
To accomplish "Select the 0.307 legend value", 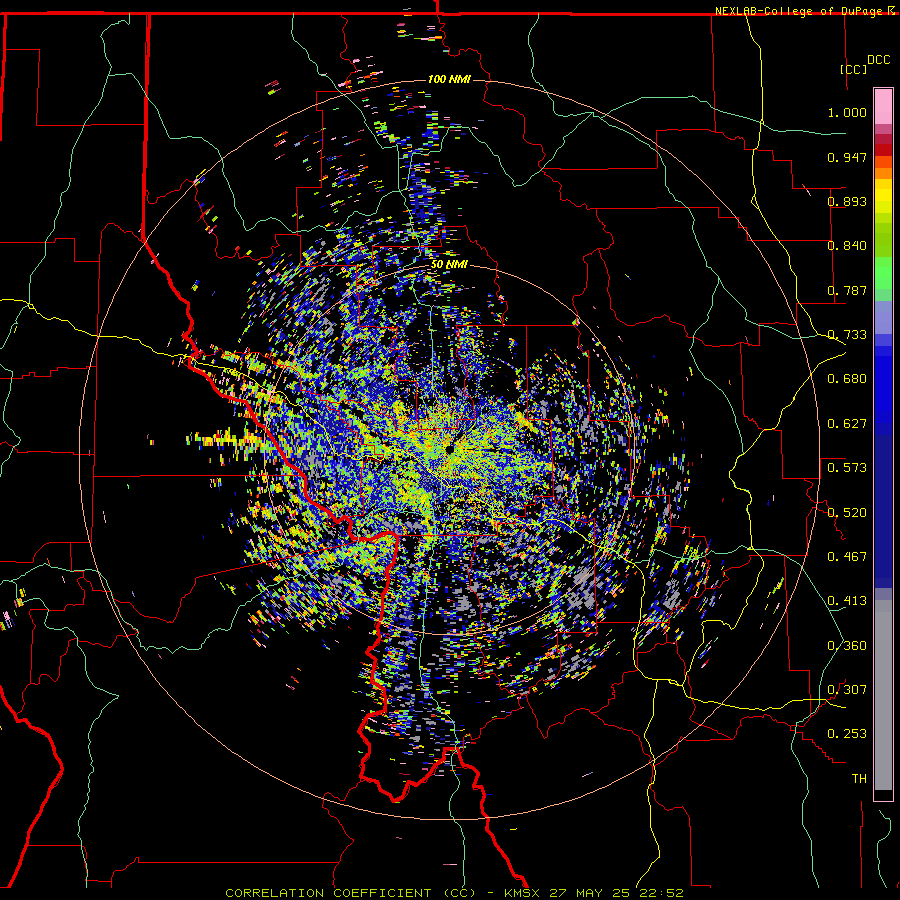I will (847, 690).
